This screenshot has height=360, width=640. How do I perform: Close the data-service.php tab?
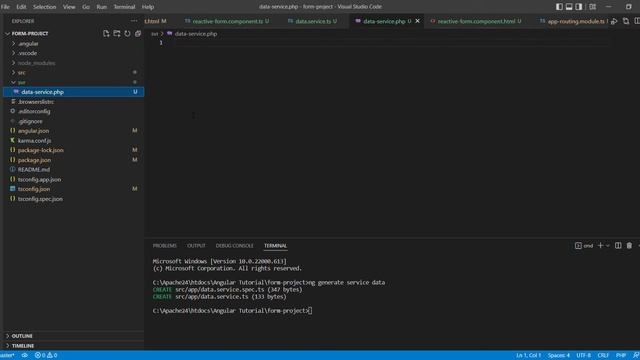point(417,21)
